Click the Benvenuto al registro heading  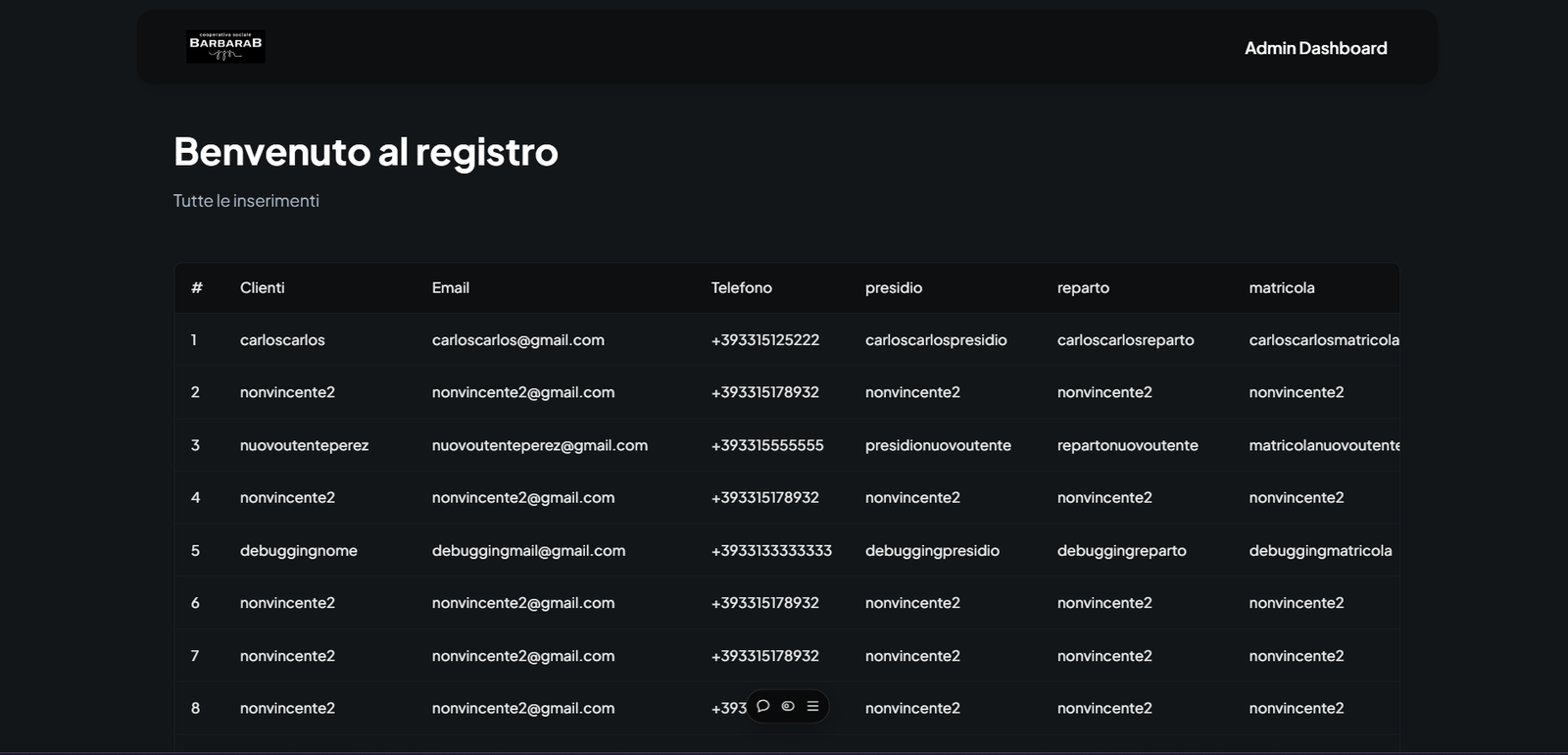[366, 152]
